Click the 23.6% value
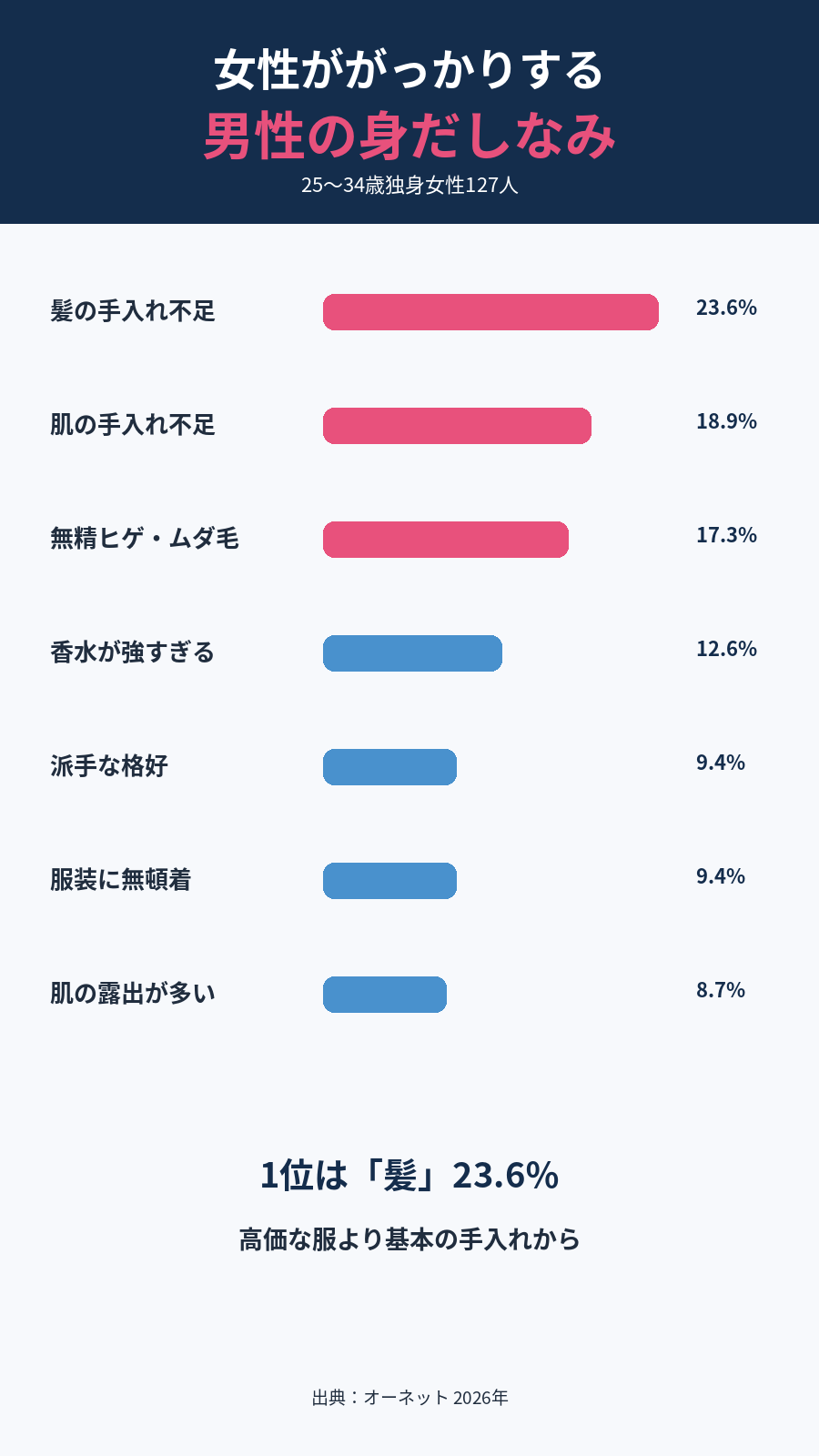 pyautogui.click(x=726, y=308)
